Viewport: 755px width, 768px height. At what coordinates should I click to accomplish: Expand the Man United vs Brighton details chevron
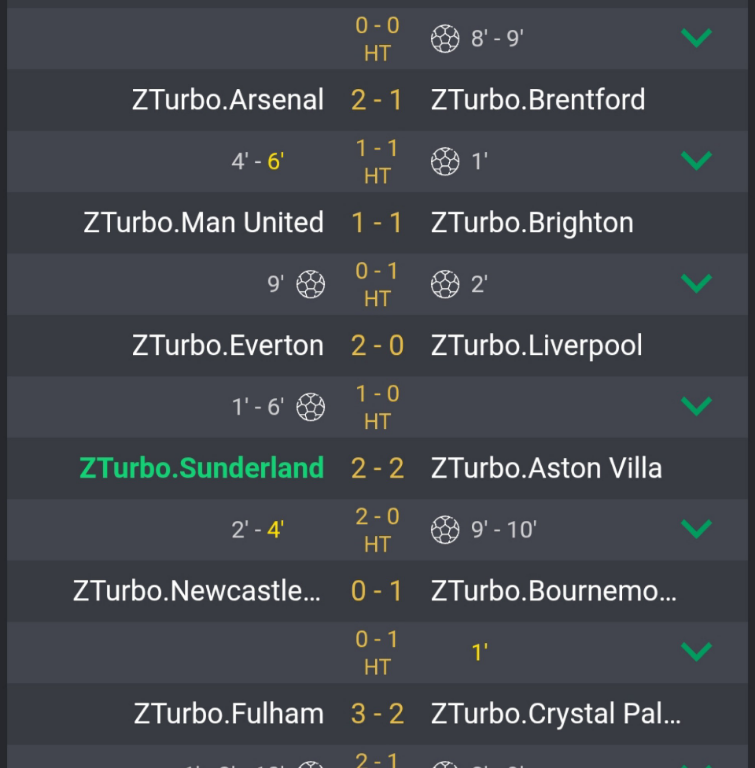696,284
